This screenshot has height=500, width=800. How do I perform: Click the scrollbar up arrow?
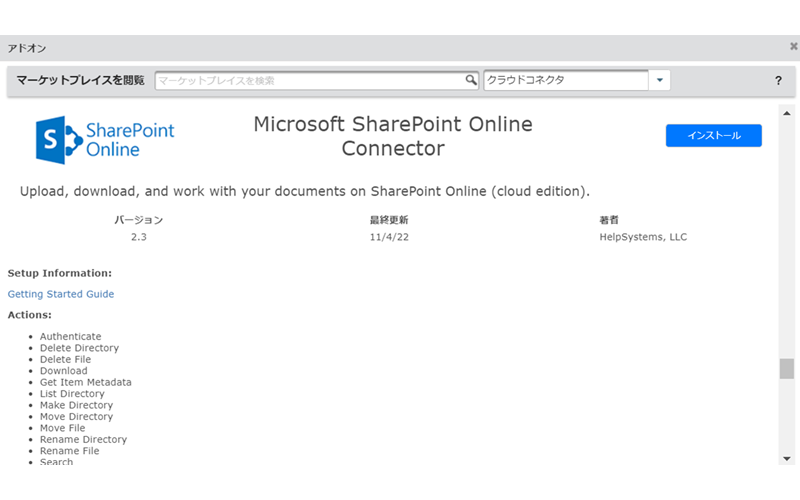787,113
